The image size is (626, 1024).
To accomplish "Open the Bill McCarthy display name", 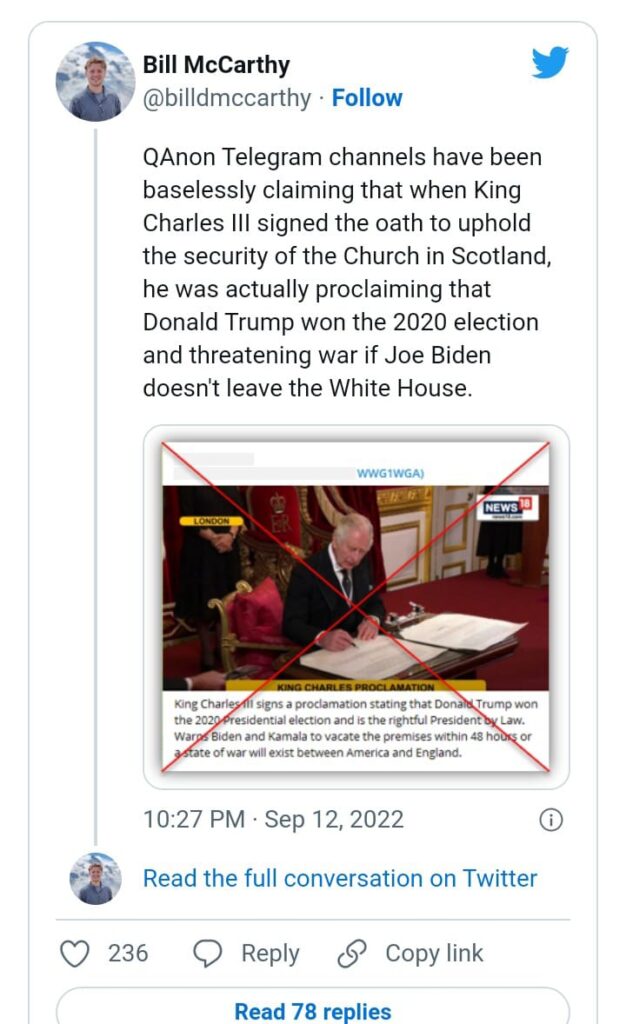I will (x=216, y=66).
